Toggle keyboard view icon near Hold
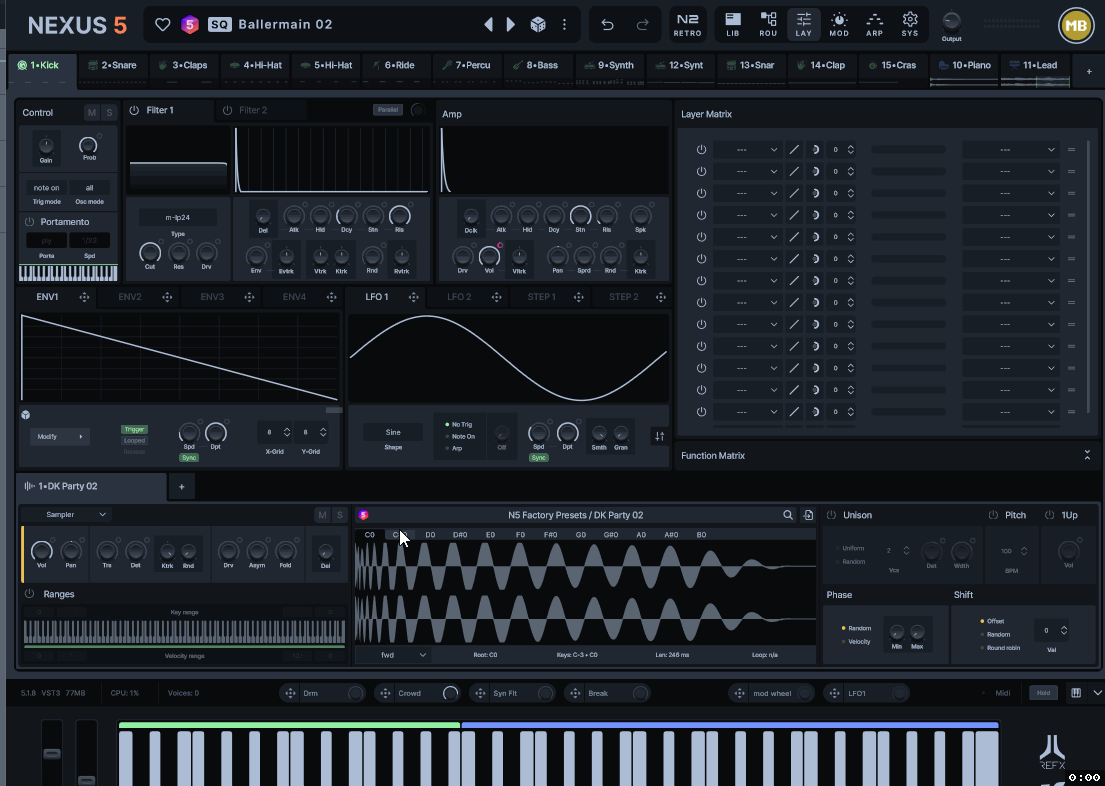1105x786 pixels. [1076, 693]
